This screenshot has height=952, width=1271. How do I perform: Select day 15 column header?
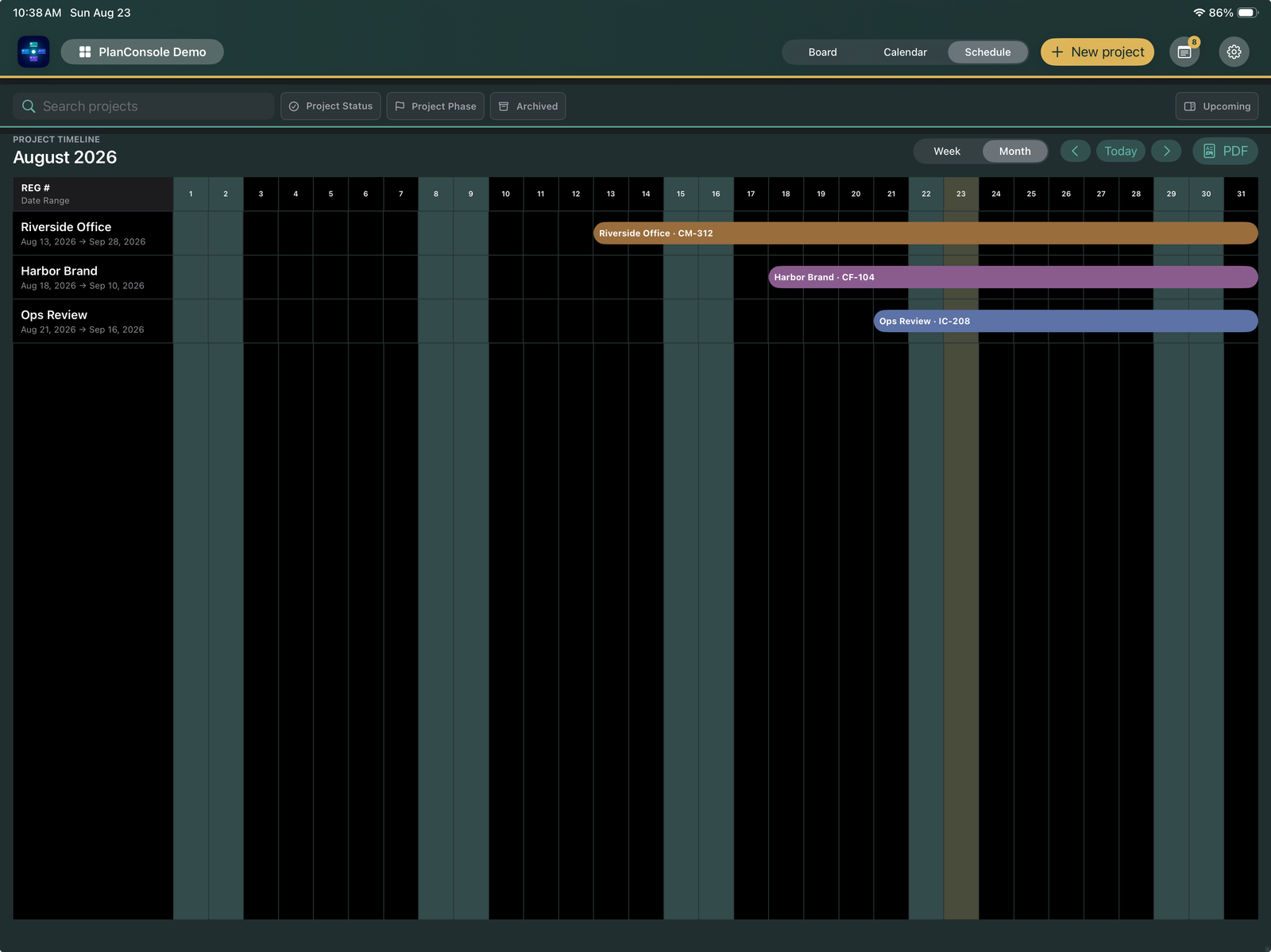[x=681, y=194]
